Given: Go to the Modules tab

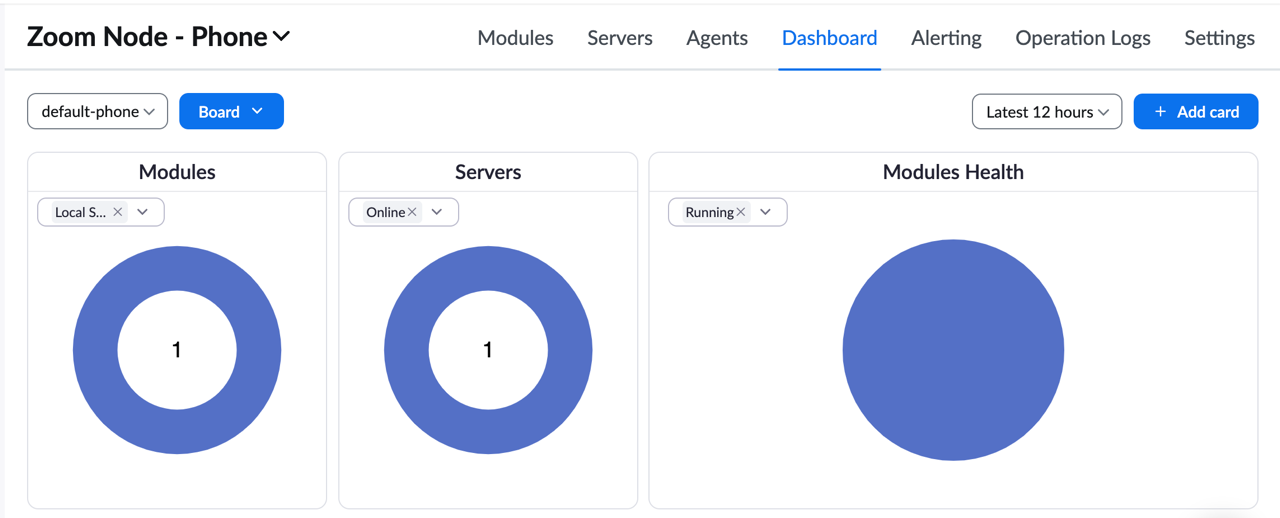Looking at the screenshot, I should (515, 38).
